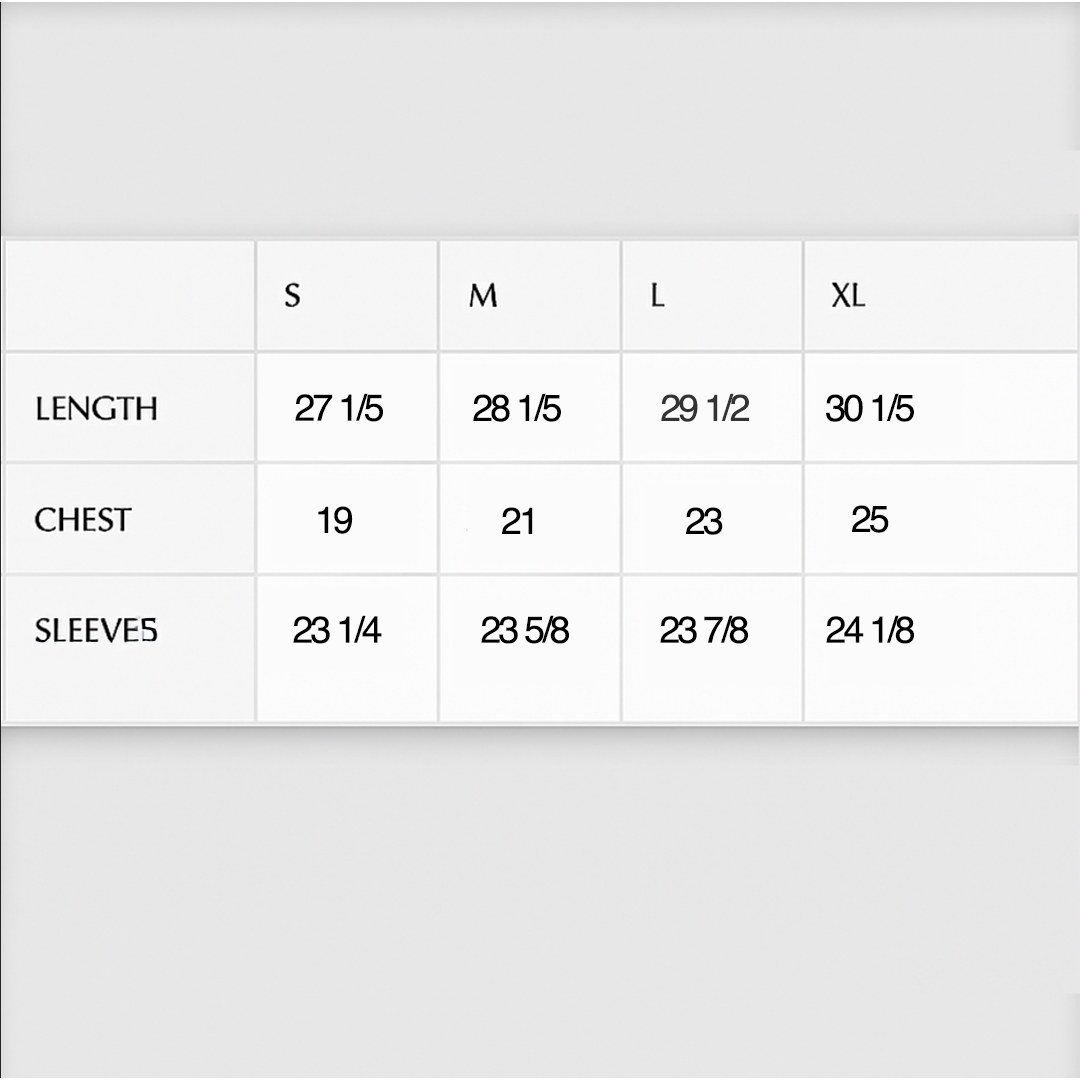1080x1080 pixels.
Task: Click the chest value 21
Action: 518,521
